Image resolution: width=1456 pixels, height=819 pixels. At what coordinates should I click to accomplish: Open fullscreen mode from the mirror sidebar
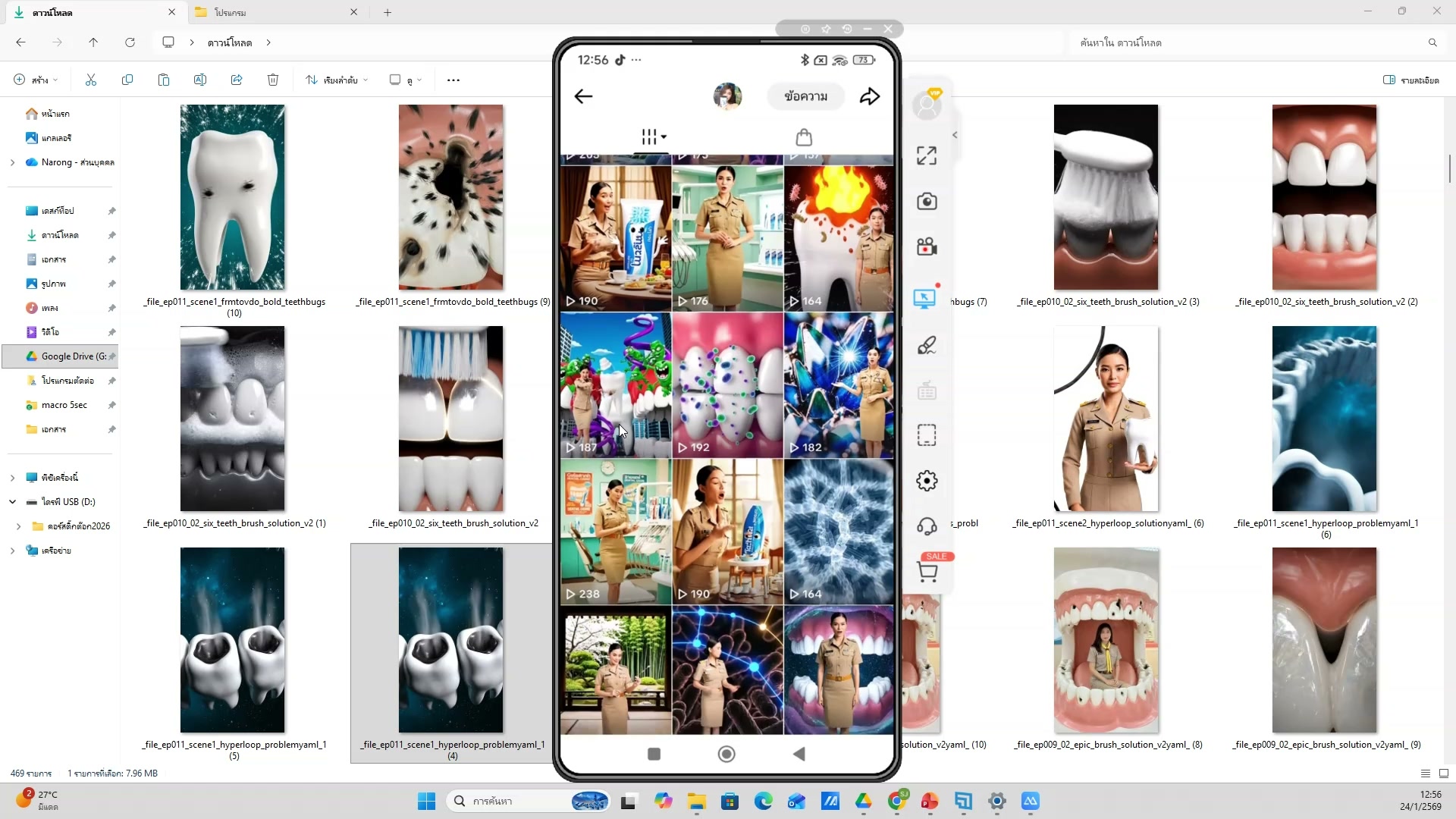click(927, 155)
